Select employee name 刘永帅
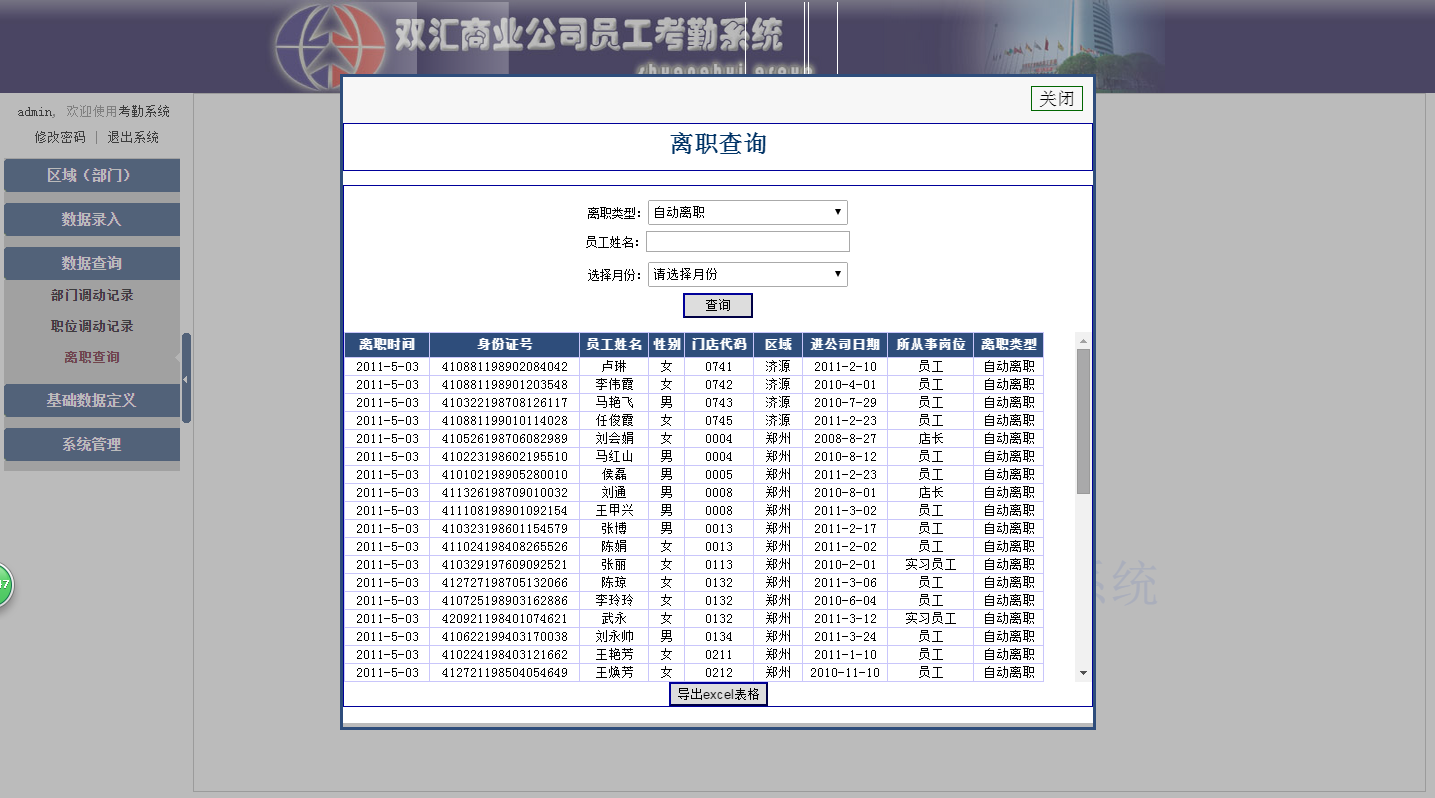The image size is (1435, 798). [614, 637]
